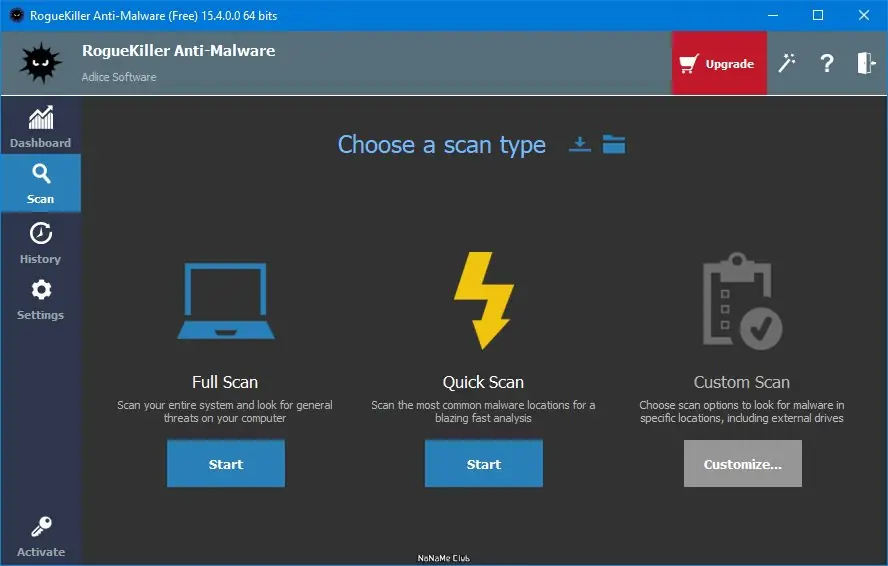Minimize the RogueKiller window

coord(773,15)
